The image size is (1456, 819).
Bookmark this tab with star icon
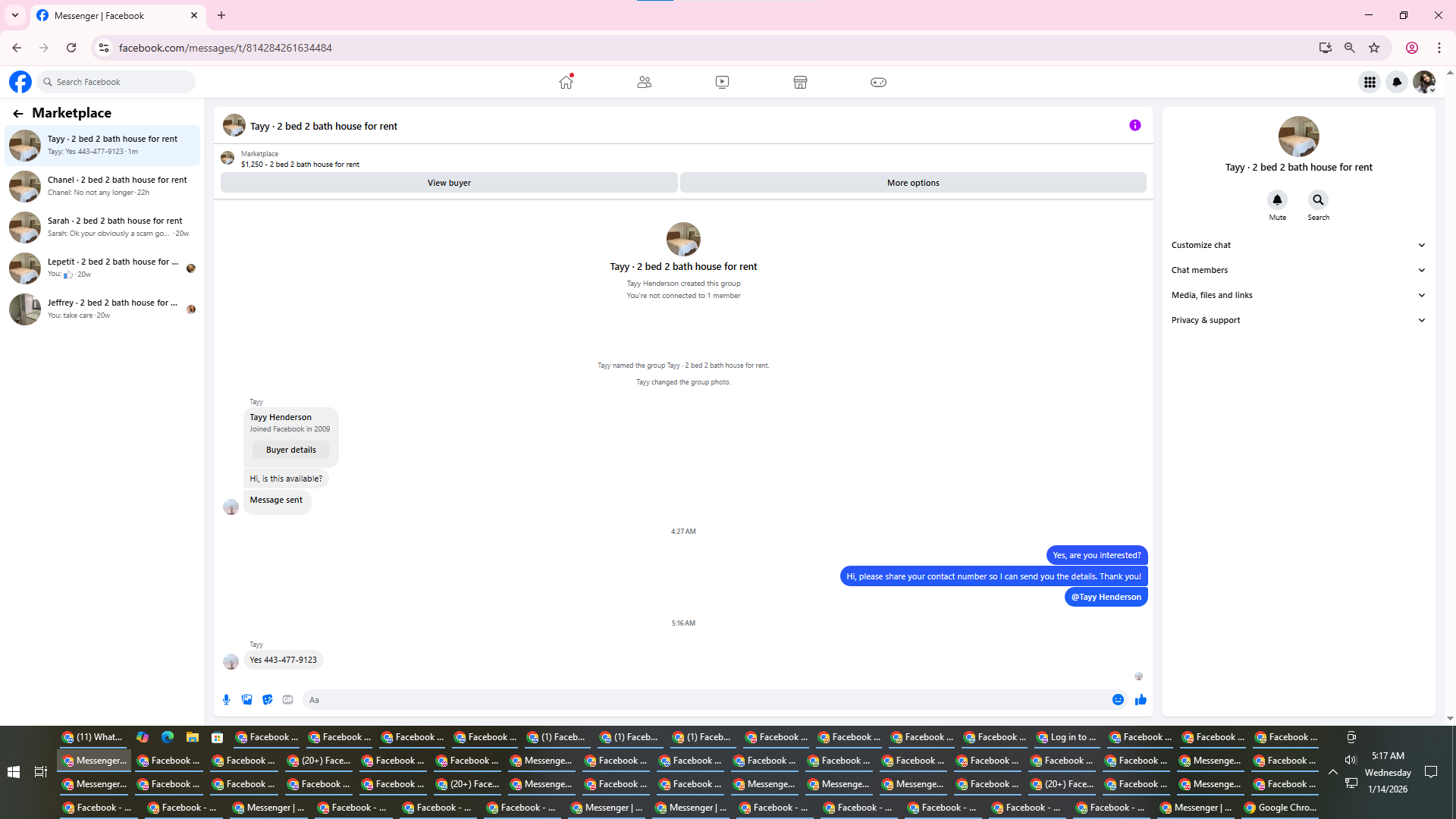tap(1374, 48)
